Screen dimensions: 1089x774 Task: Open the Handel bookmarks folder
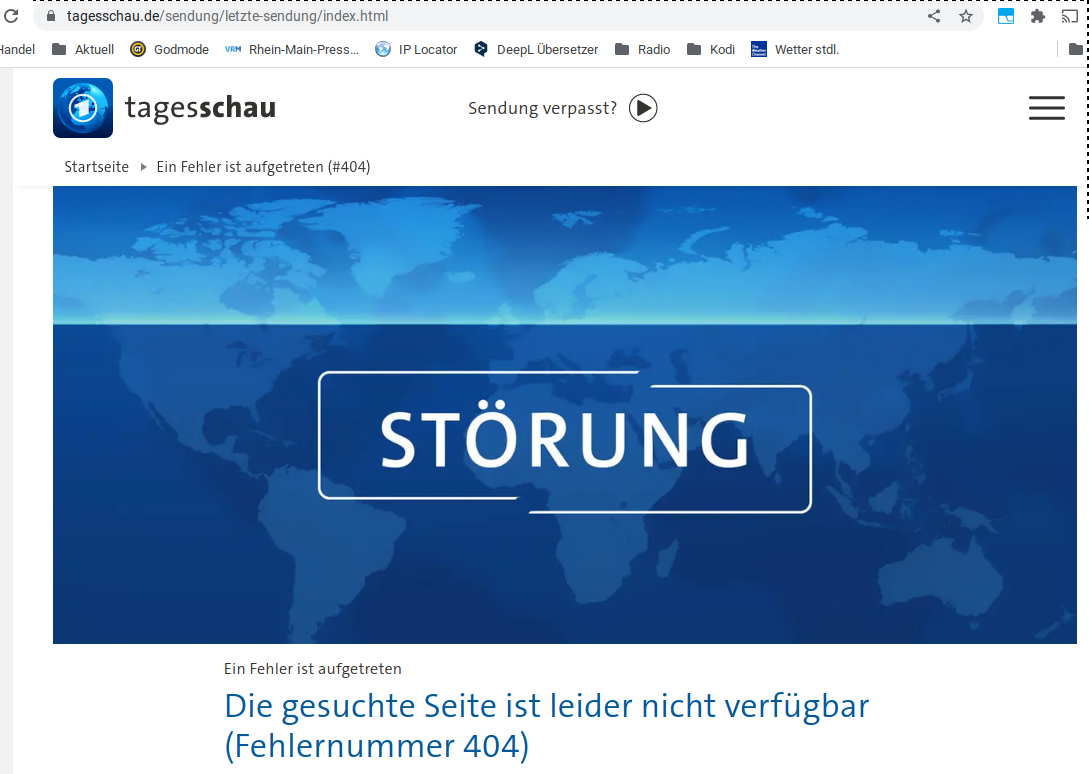(17, 49)
